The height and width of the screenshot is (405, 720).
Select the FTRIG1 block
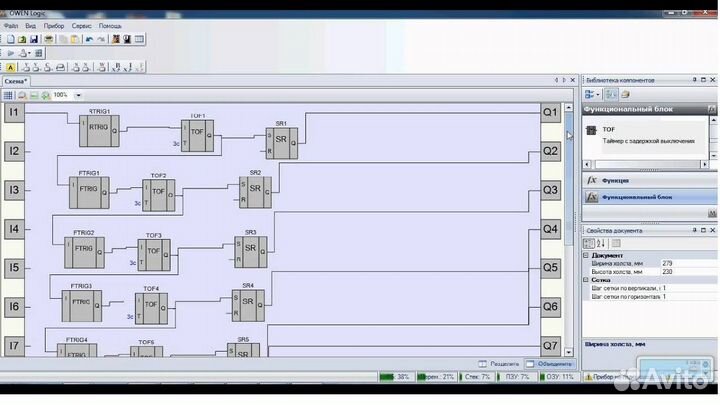point(89,192)
